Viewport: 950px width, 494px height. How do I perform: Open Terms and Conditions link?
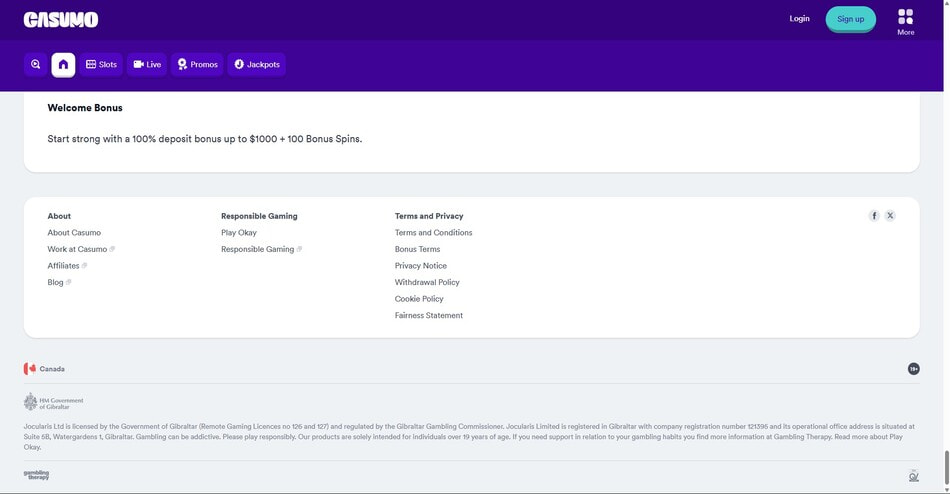coord(433,233)
